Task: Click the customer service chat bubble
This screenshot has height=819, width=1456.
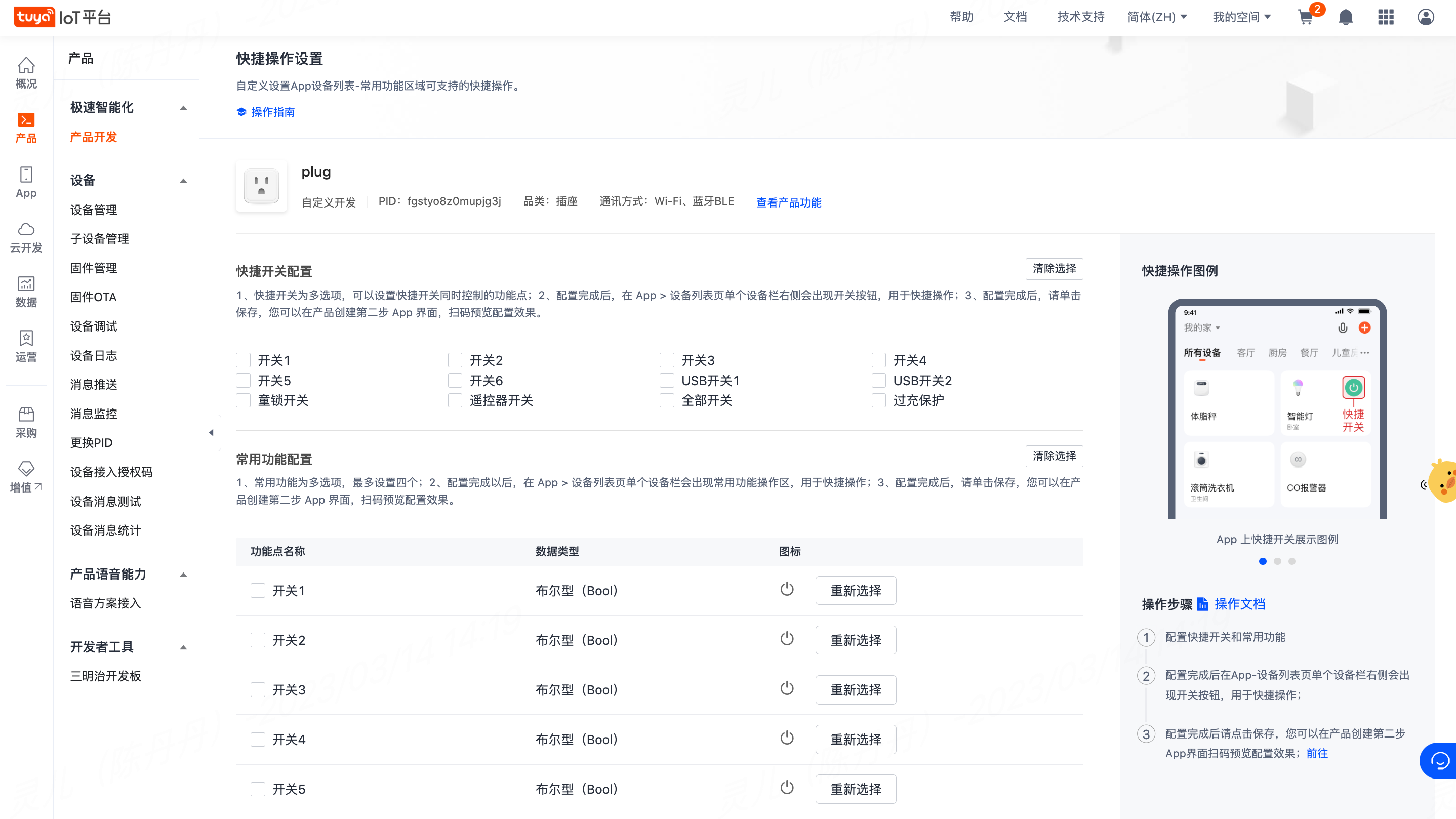Action: point(1439,761)
